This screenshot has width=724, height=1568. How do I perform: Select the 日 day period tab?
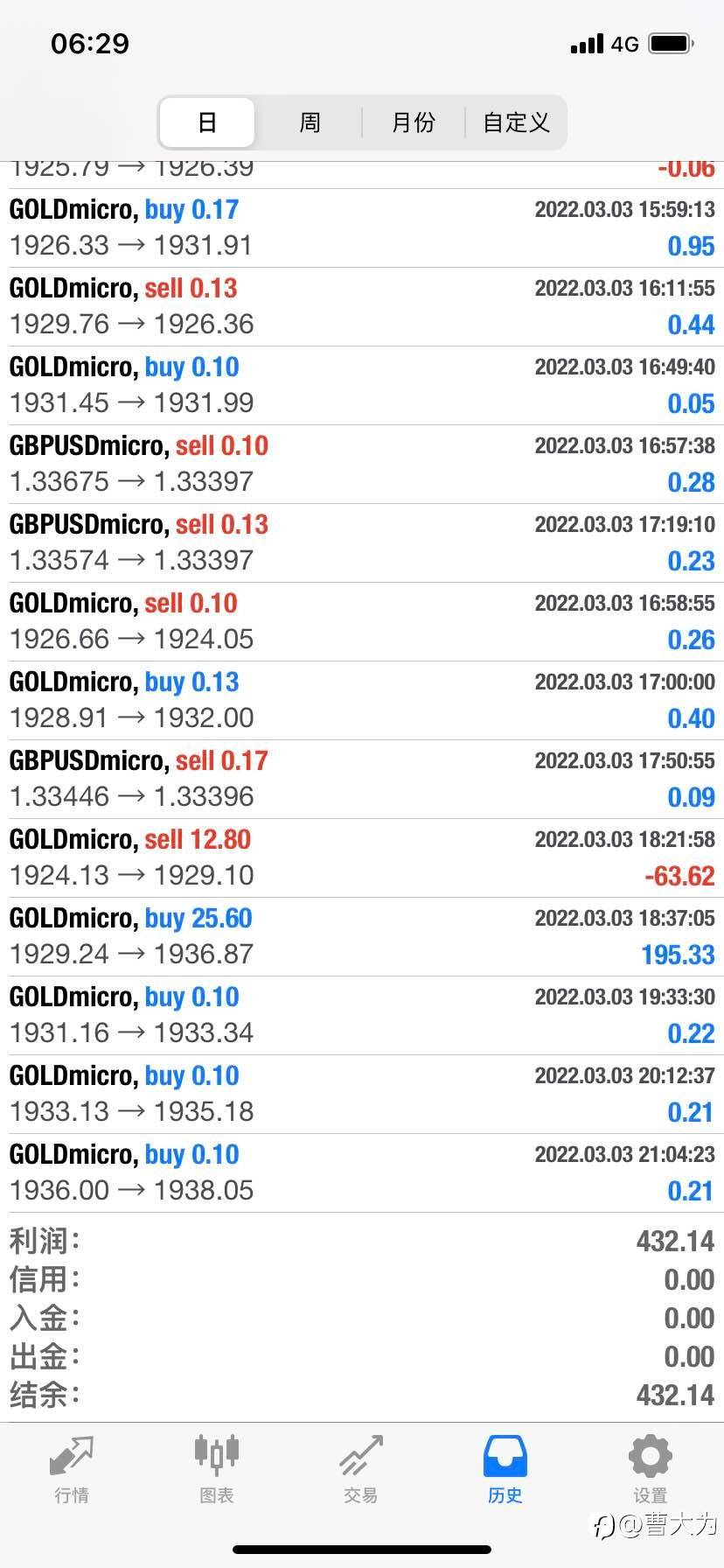[x=207, y=122]
